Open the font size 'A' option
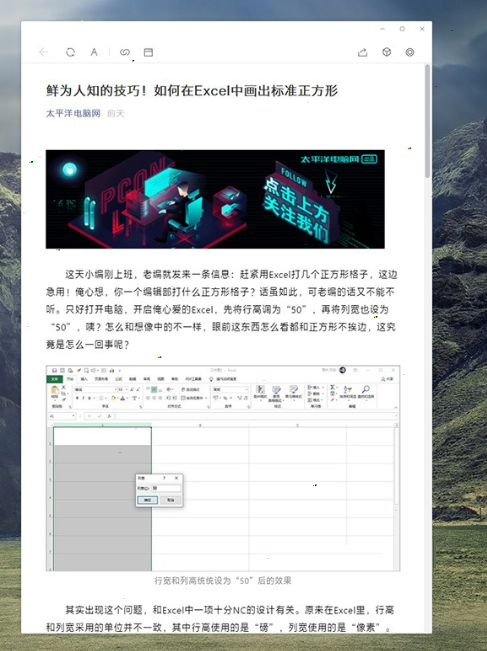The height and width of the screenshot is (651, 487). coord(94,52)
